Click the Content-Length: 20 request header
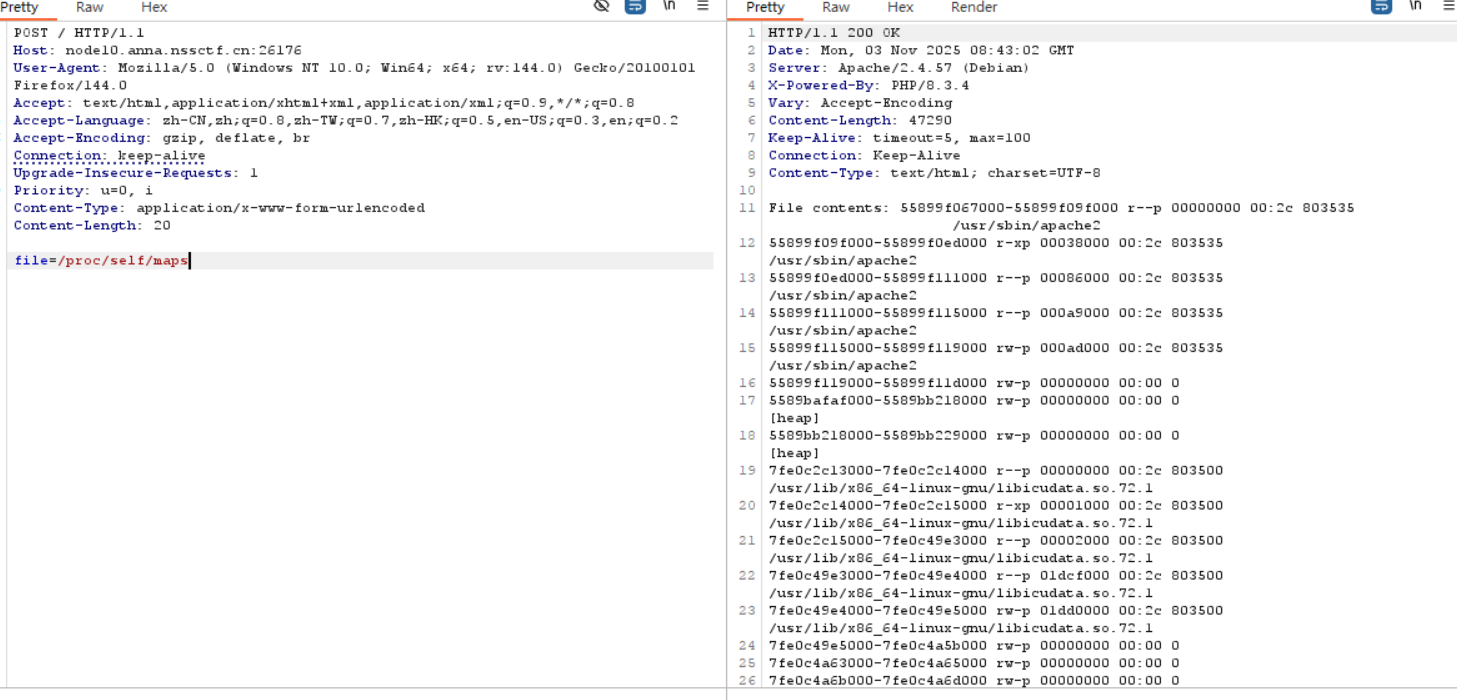 92,226
